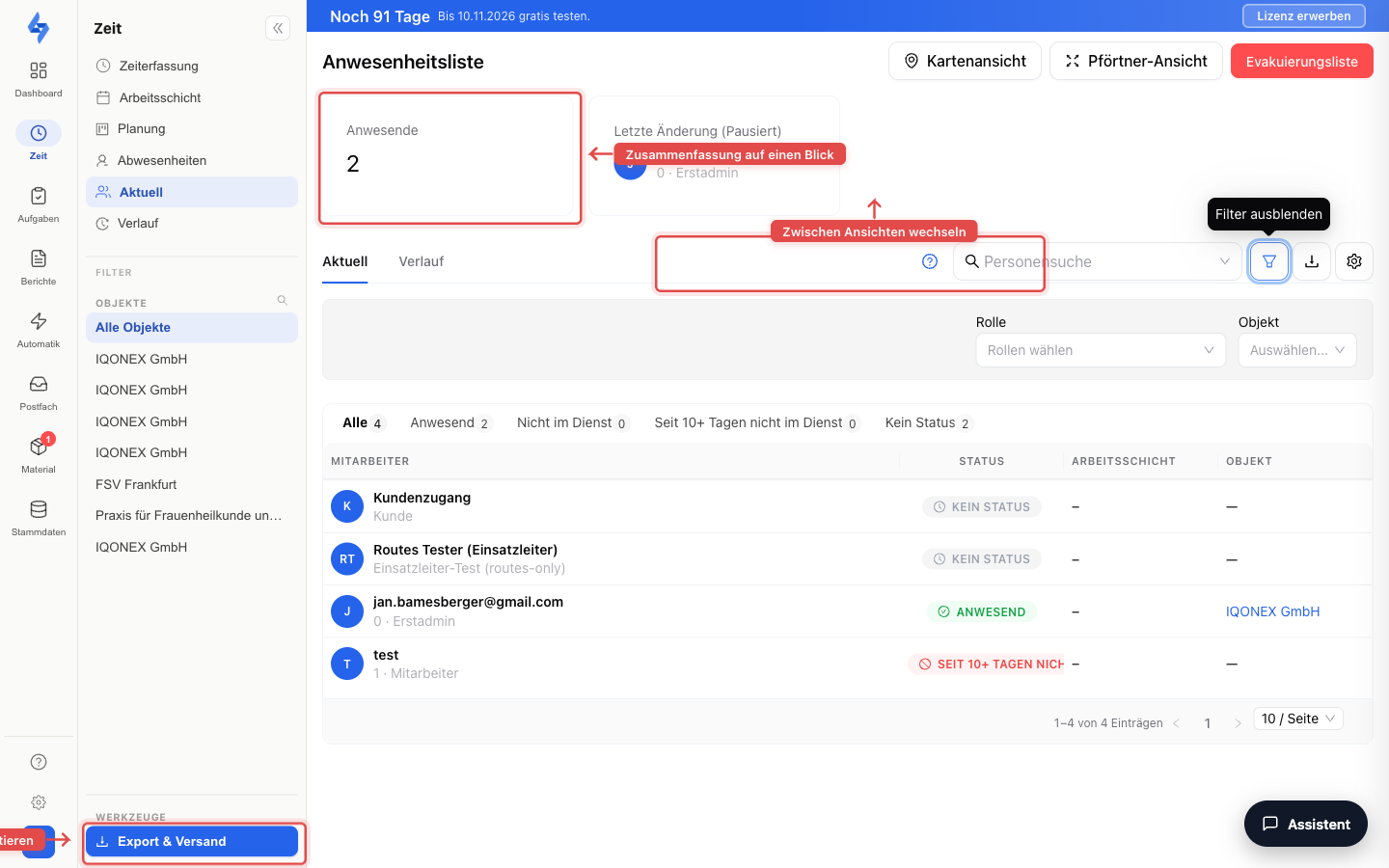Viewport: 1389px width, 868px height.
Task: Open the Assistent chat button
Action: 1306,824
